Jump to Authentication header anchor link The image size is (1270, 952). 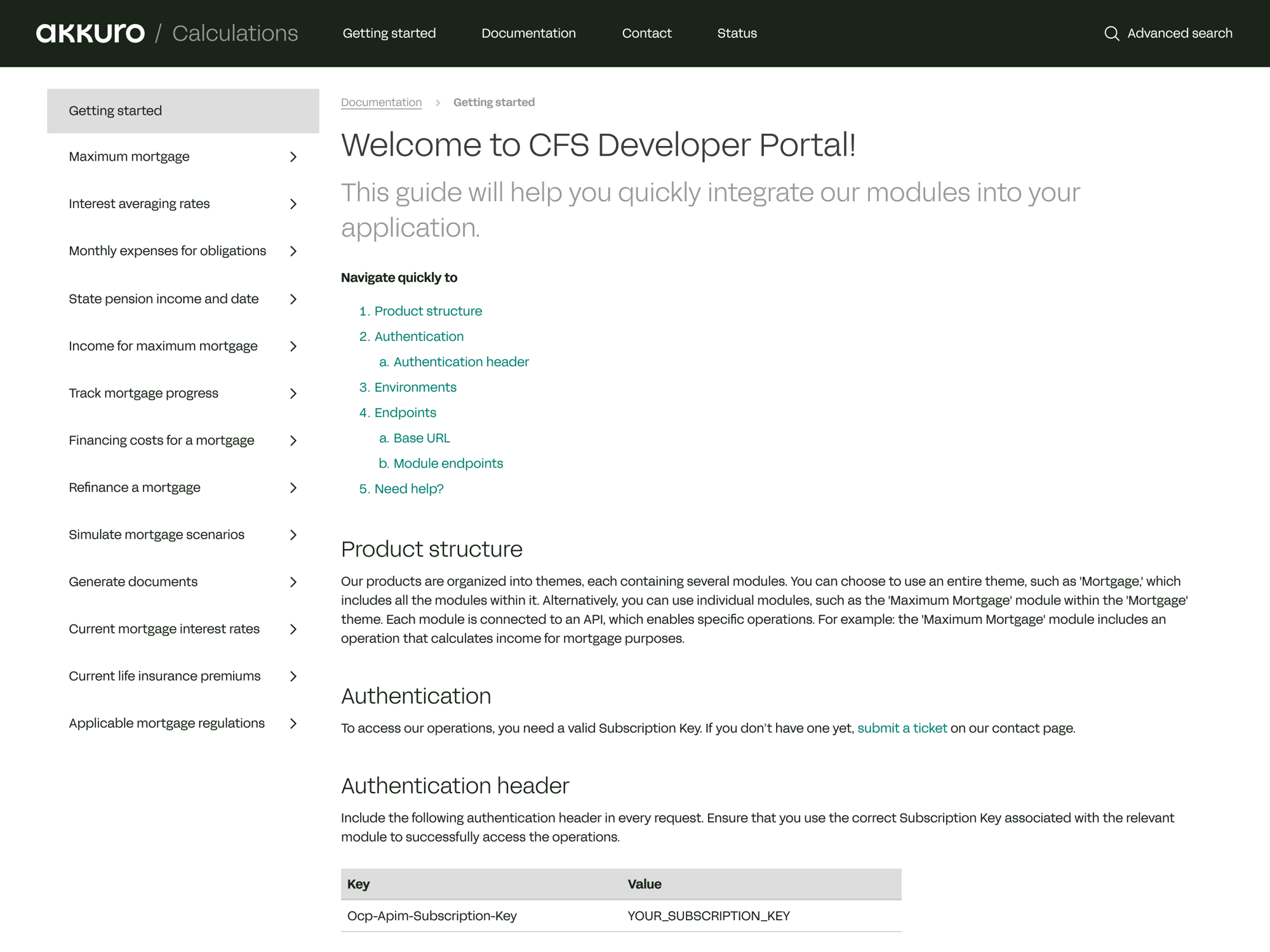[x=461, y=362]
